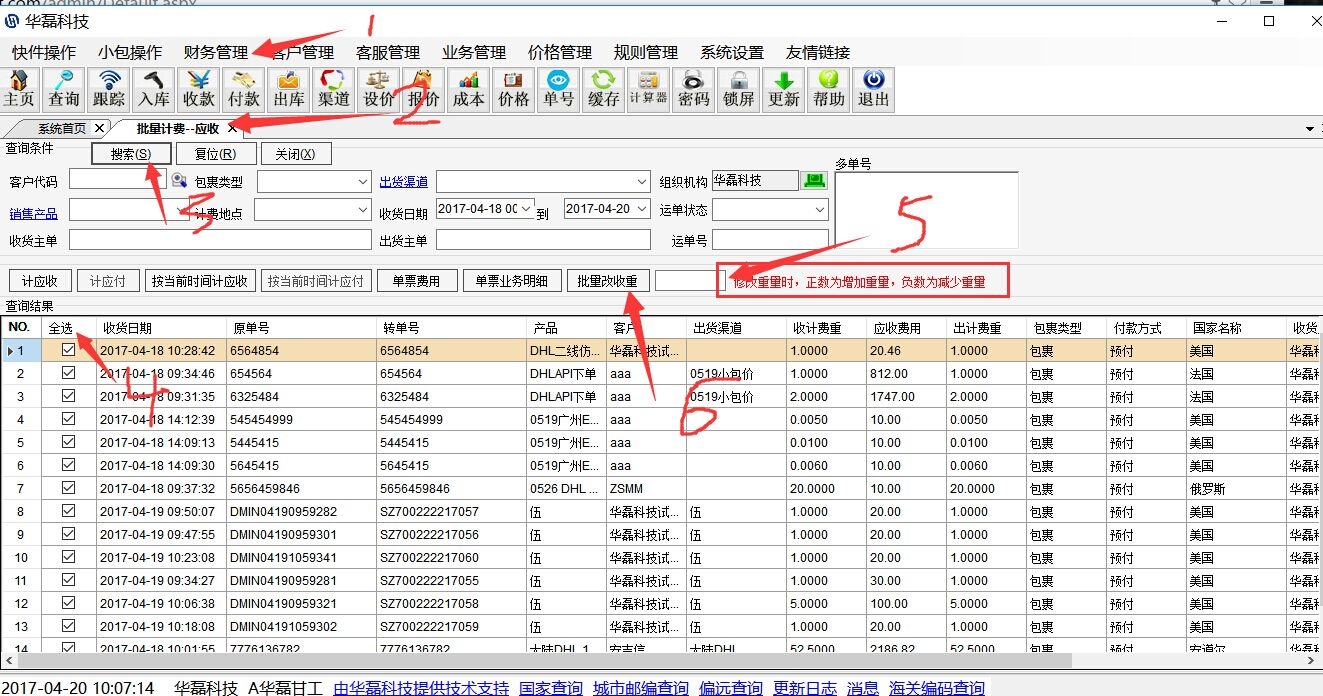Open the 跟踪 tracking tool

click(109, 89)
